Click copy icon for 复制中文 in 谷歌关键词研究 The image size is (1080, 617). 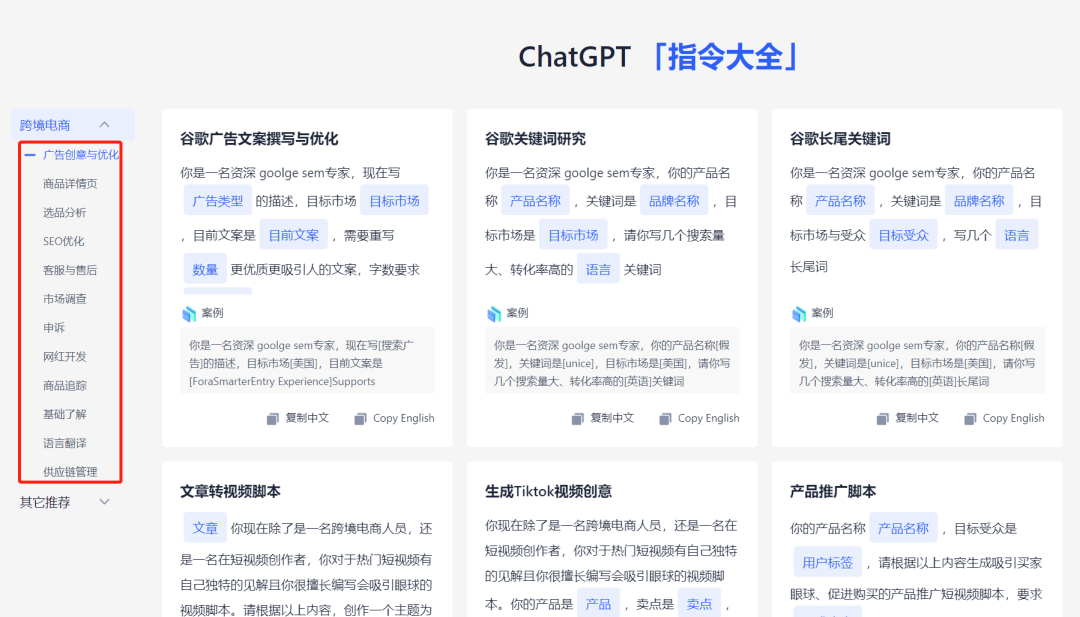pos(578,418)
